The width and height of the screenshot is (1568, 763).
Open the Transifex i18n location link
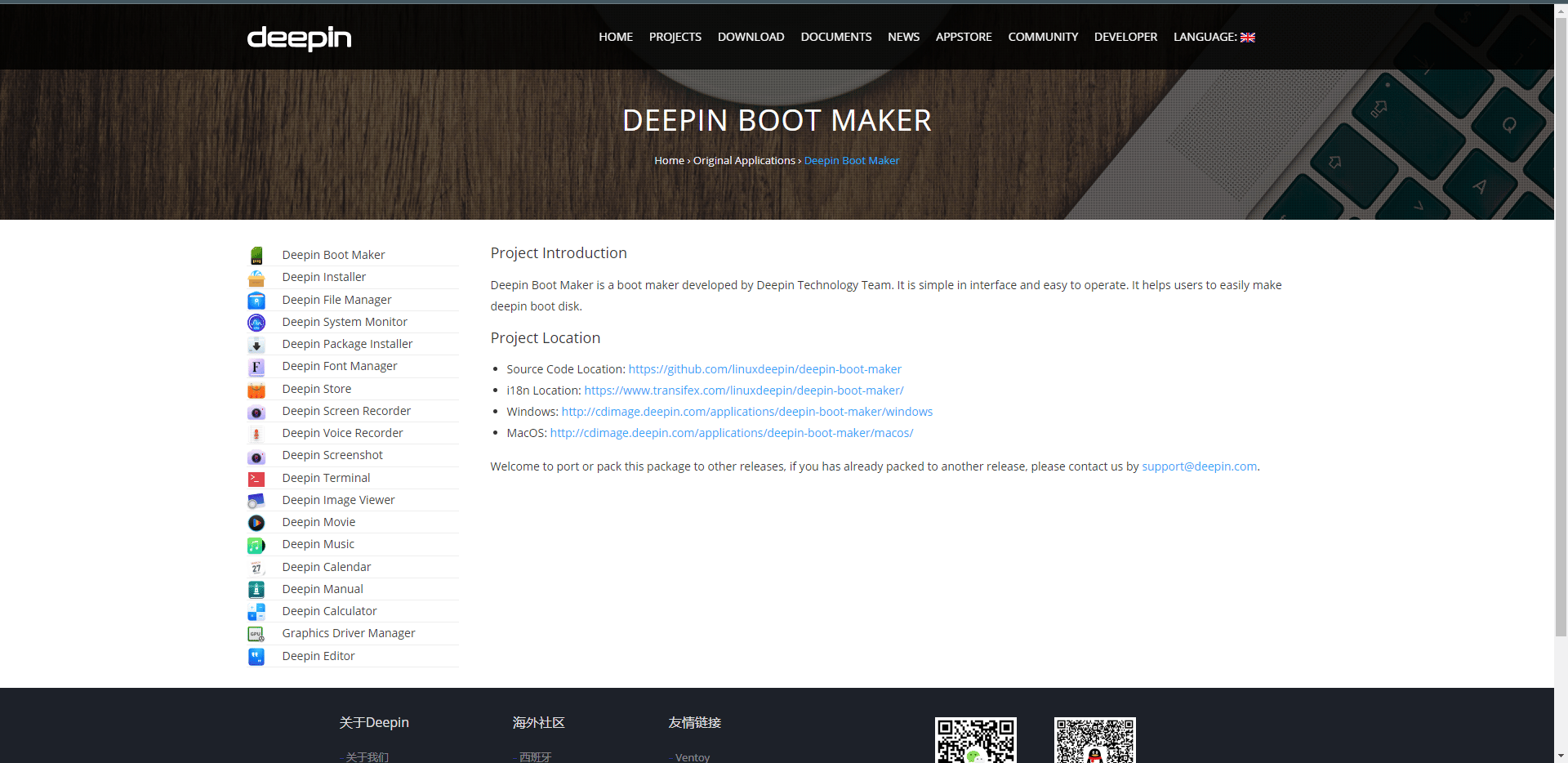(744, 390)
